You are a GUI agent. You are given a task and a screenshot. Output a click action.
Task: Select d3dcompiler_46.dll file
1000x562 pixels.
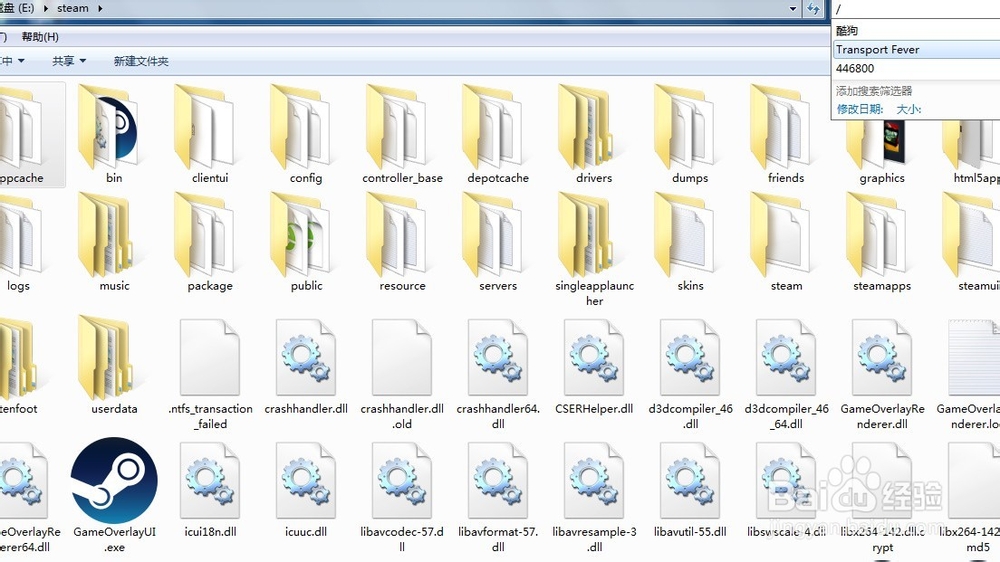[690, 373]
